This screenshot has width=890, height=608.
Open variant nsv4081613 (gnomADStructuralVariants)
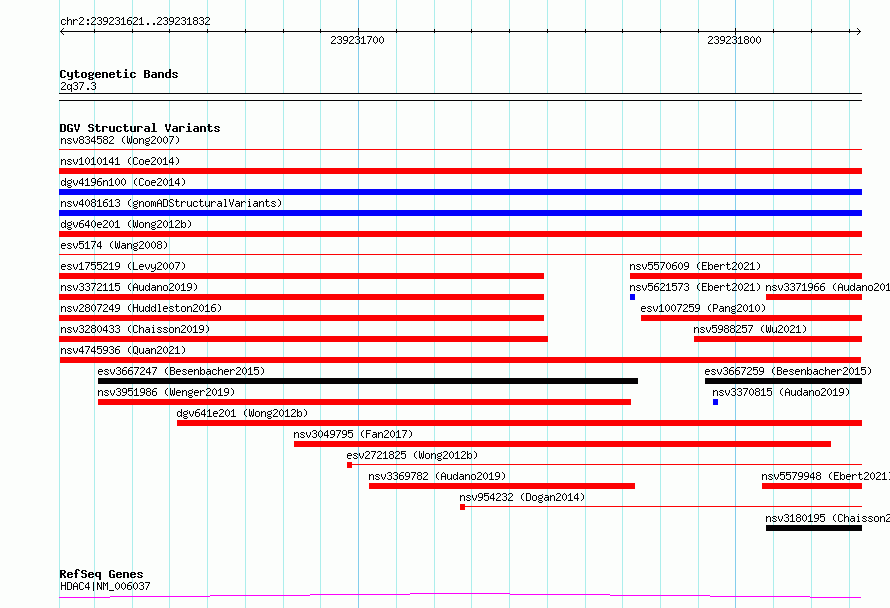[x=171, y=203]
